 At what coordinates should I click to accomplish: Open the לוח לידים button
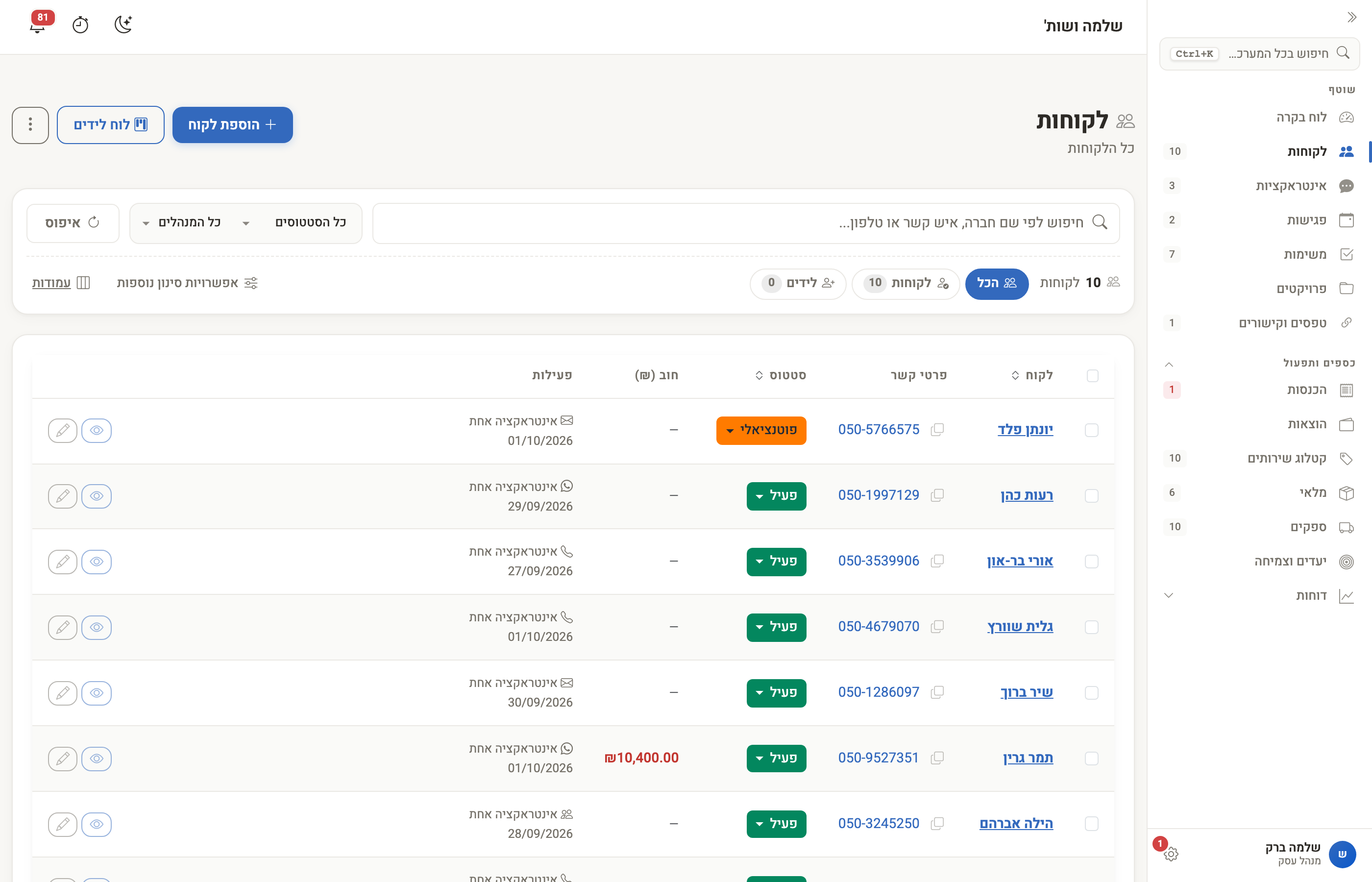tap(111, 125)
